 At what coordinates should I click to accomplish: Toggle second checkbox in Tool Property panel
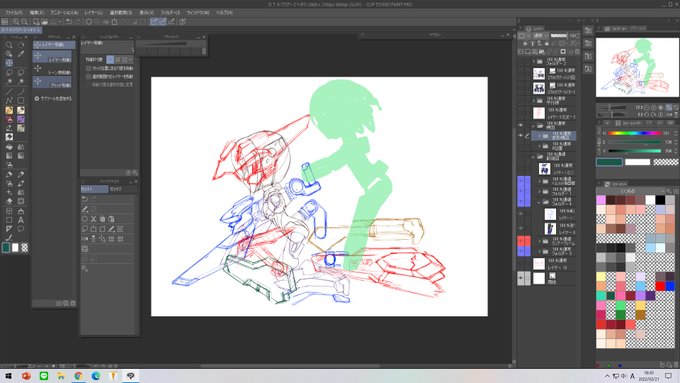[x=88, y=77]
